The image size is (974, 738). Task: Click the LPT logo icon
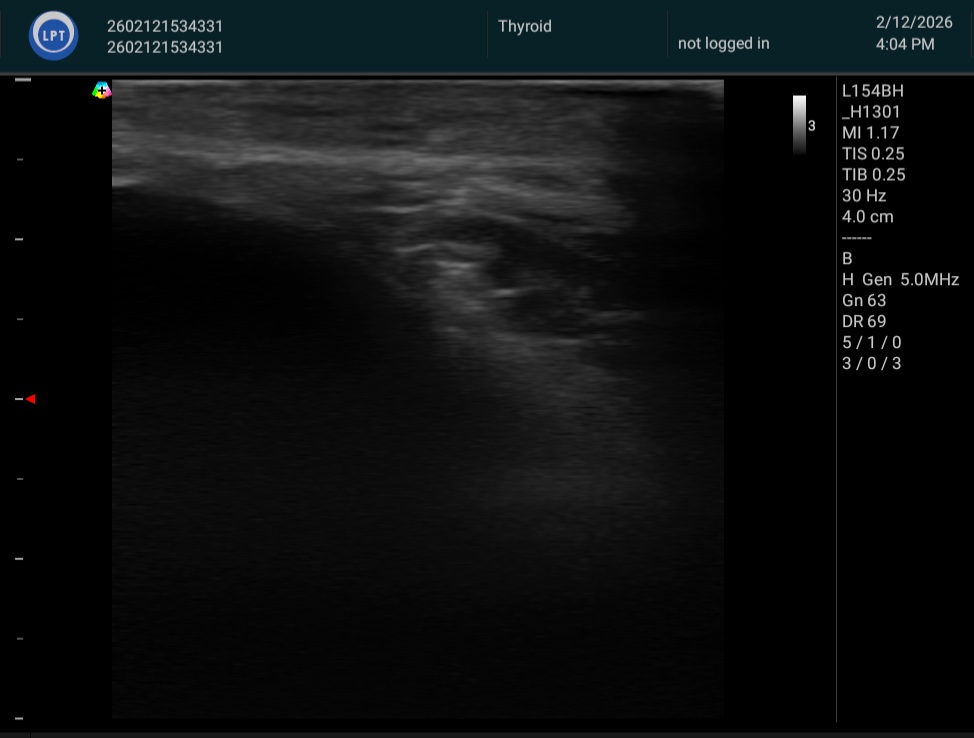(x=54, y=36)
